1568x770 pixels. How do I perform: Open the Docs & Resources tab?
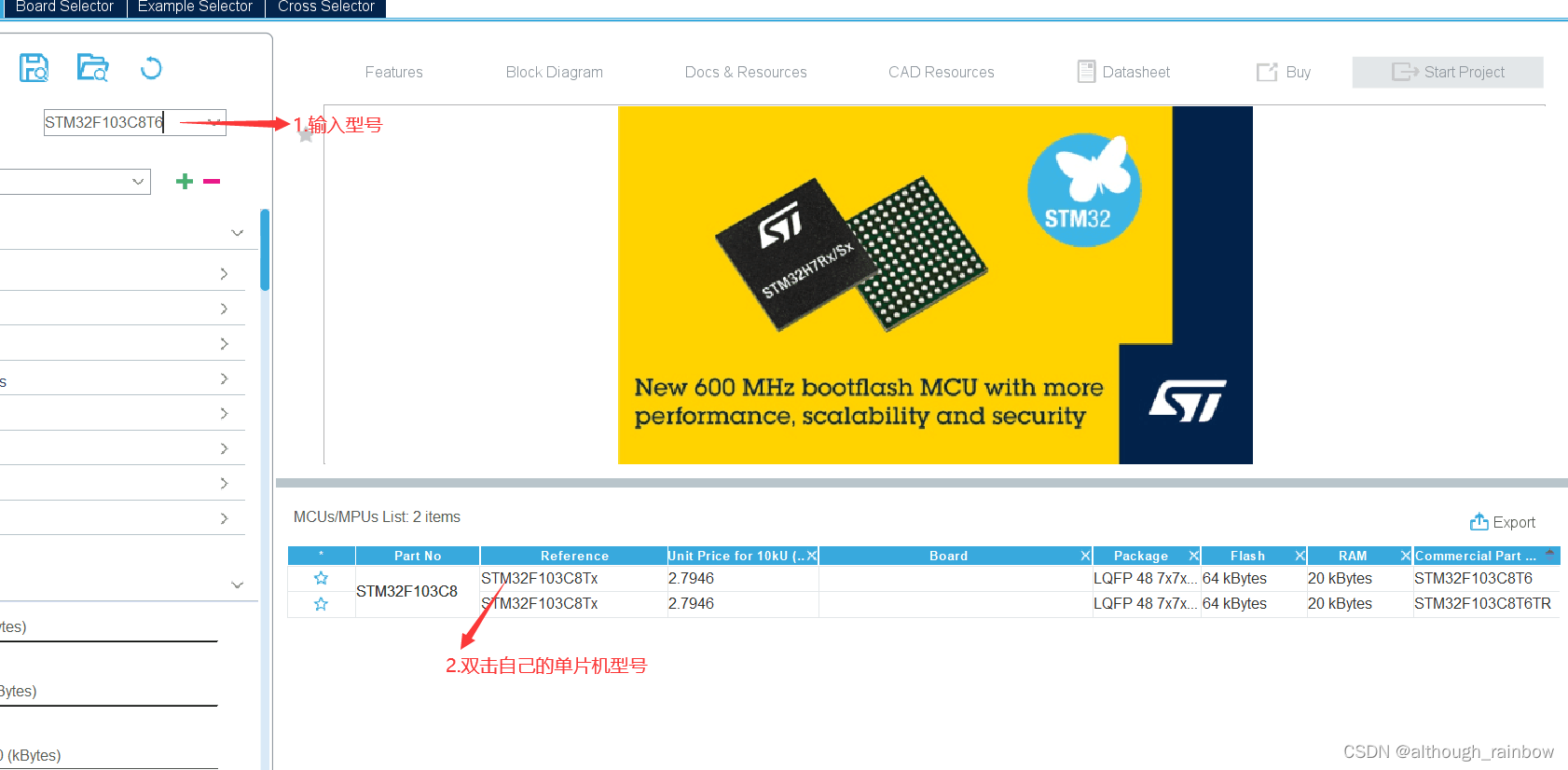click(x=746, y=72)
